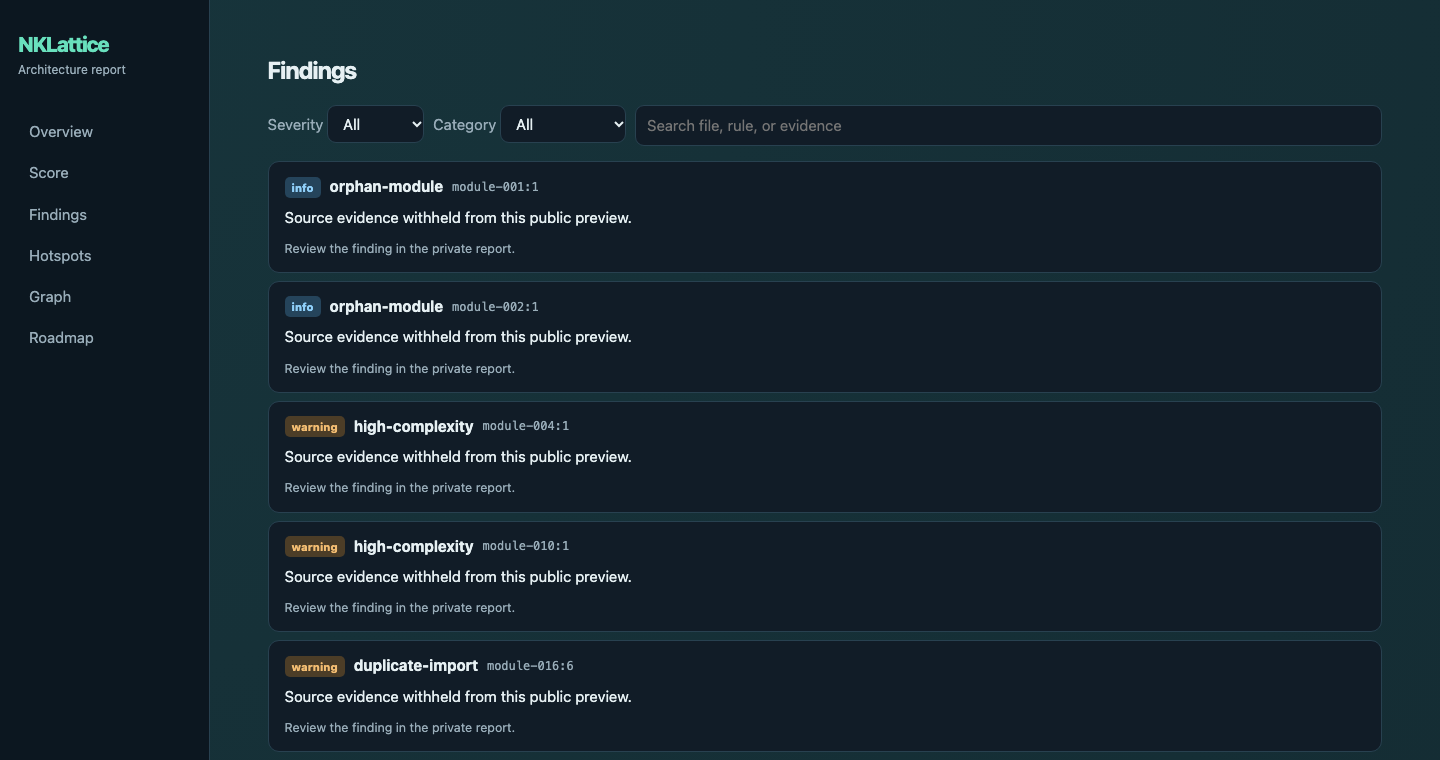
Task: Navigate to Hotspots
Action: 60,256
